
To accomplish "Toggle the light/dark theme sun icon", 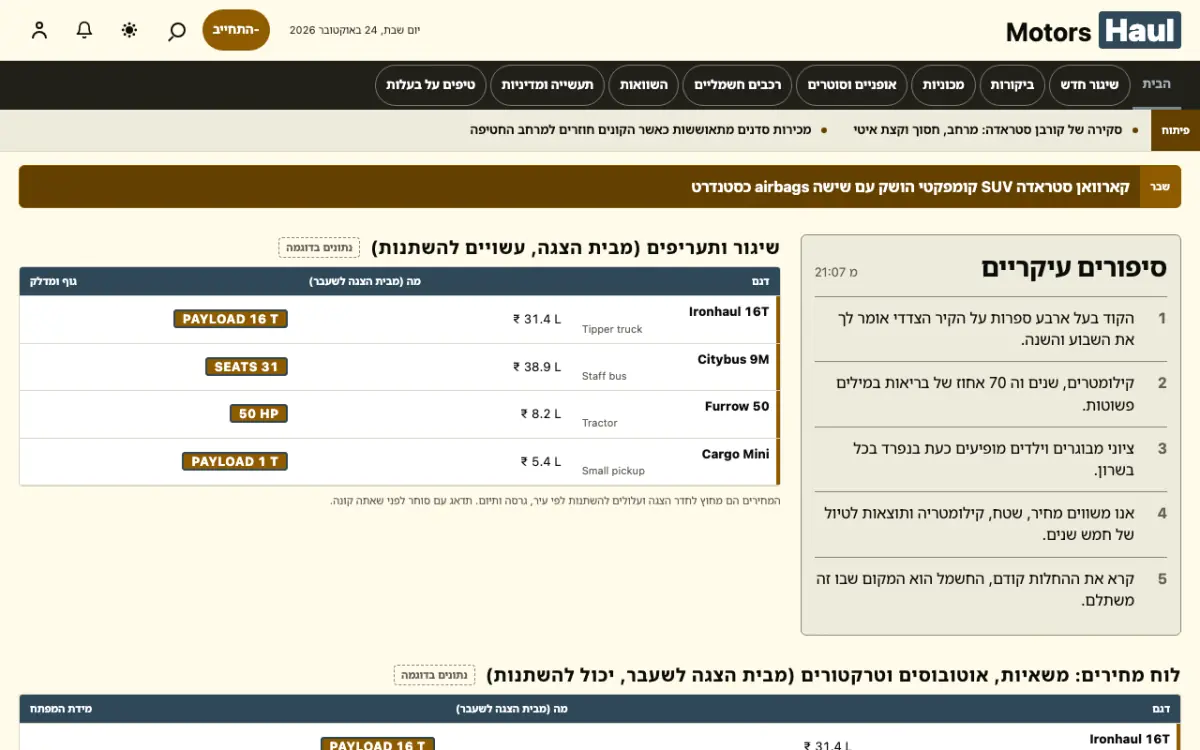I will (x=129, y=30).
